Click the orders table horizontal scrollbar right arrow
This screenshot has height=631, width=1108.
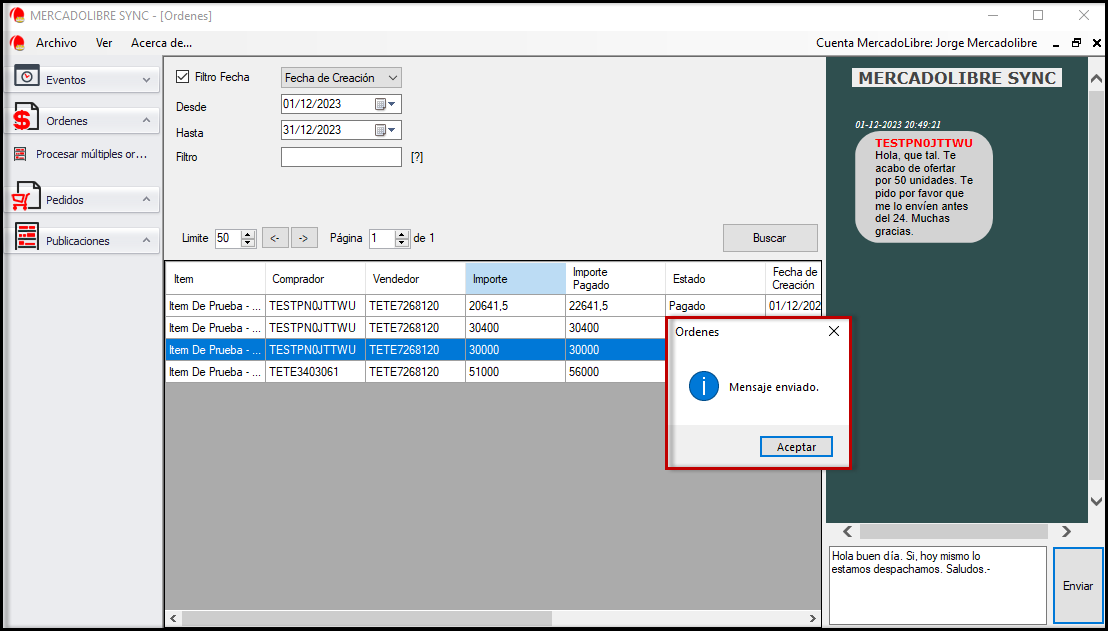pyautogui.click(x=813, y=618)
